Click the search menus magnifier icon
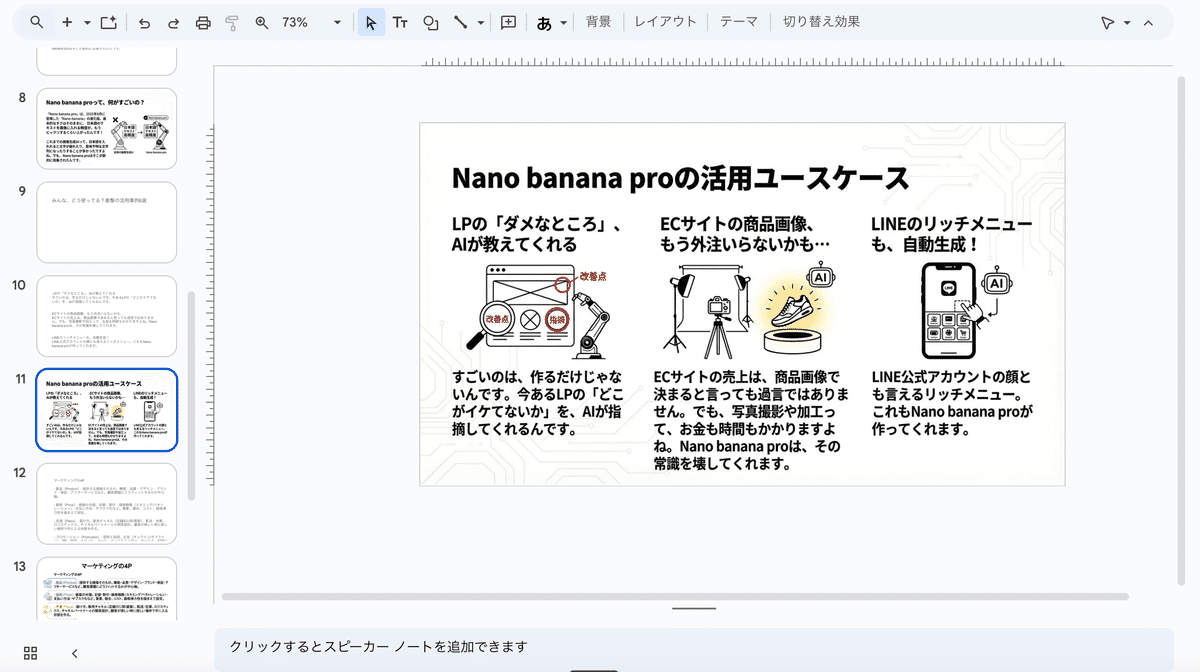The height and width of the screenshot is (672, 1200). click(37, 22)
